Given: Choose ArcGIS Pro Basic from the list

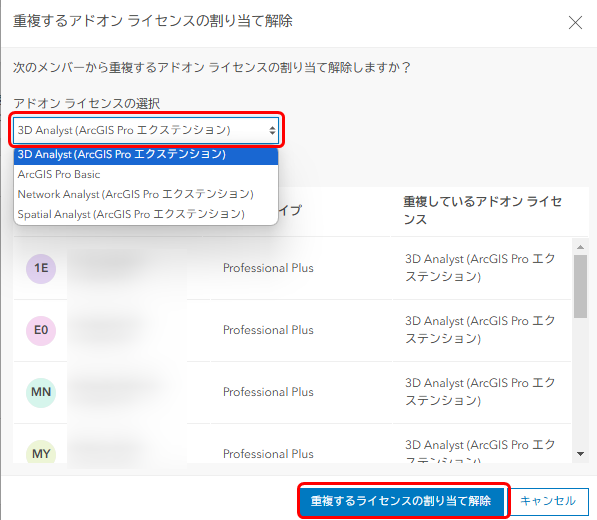Looking at the screenshot, I should point(146,174).
